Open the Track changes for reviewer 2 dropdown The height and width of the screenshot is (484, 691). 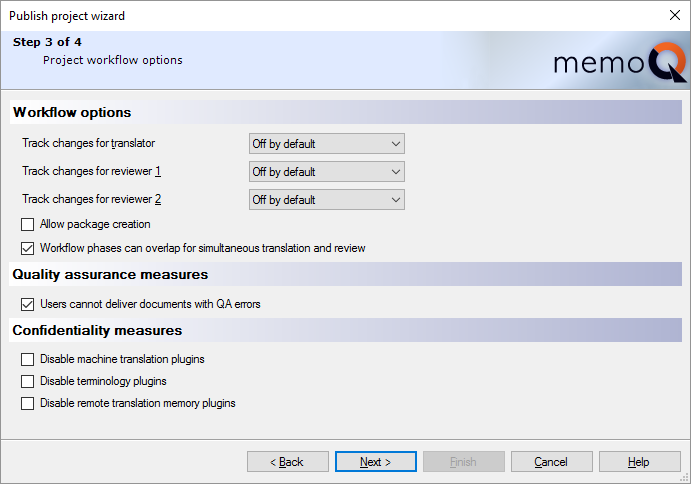(x=326, y=200)
